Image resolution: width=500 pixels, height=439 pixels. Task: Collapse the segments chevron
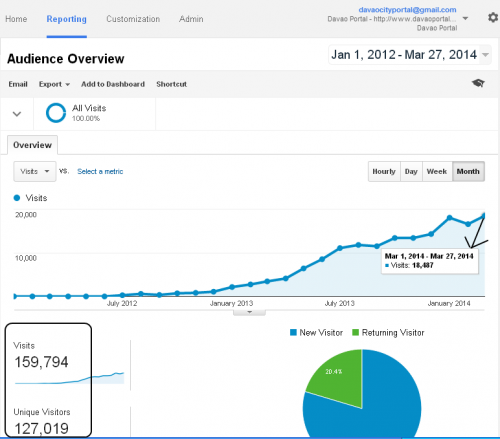pos(17,114)
